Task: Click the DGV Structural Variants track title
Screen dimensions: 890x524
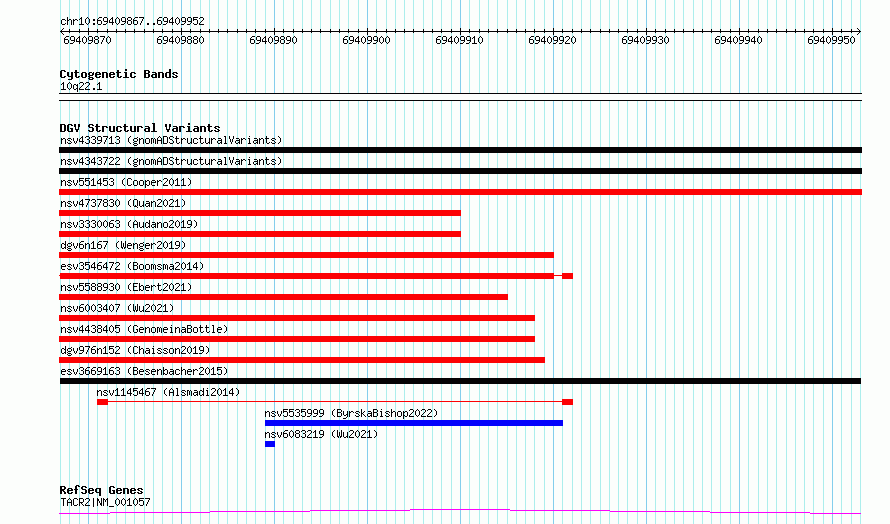Action: pyautogui.click(x=140, y=128)
